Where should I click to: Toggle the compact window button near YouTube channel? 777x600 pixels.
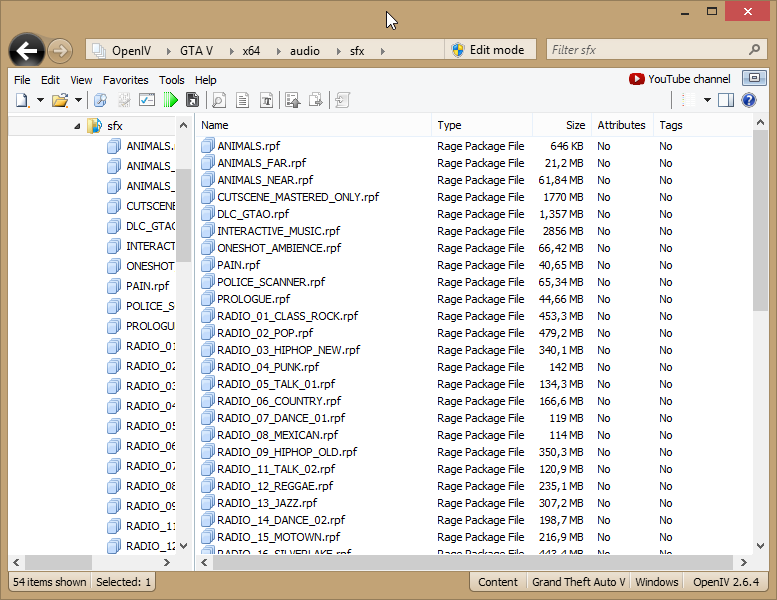coord(754,79)
